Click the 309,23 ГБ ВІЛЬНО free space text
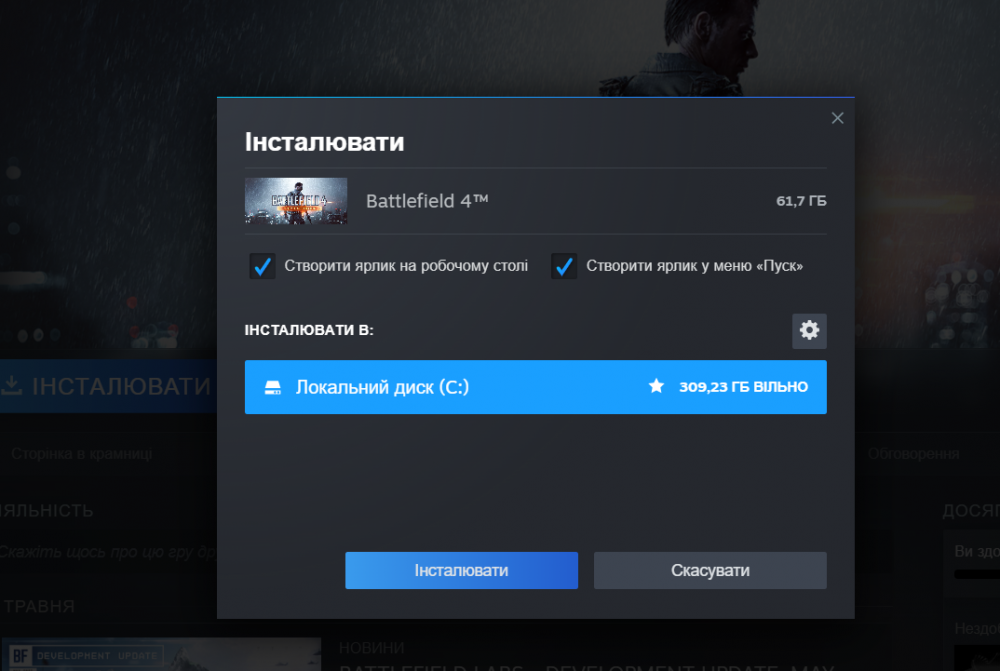 coord(744,387)
